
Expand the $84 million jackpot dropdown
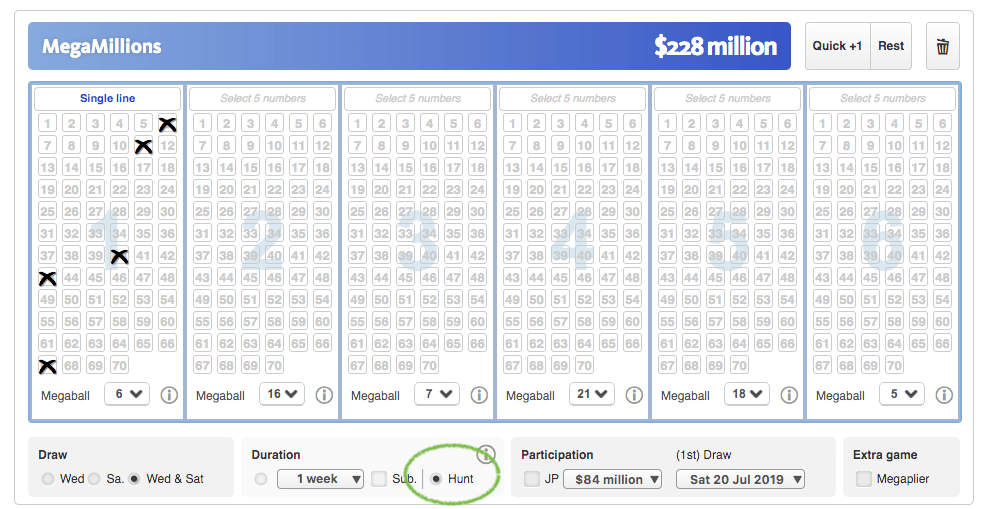612,479
